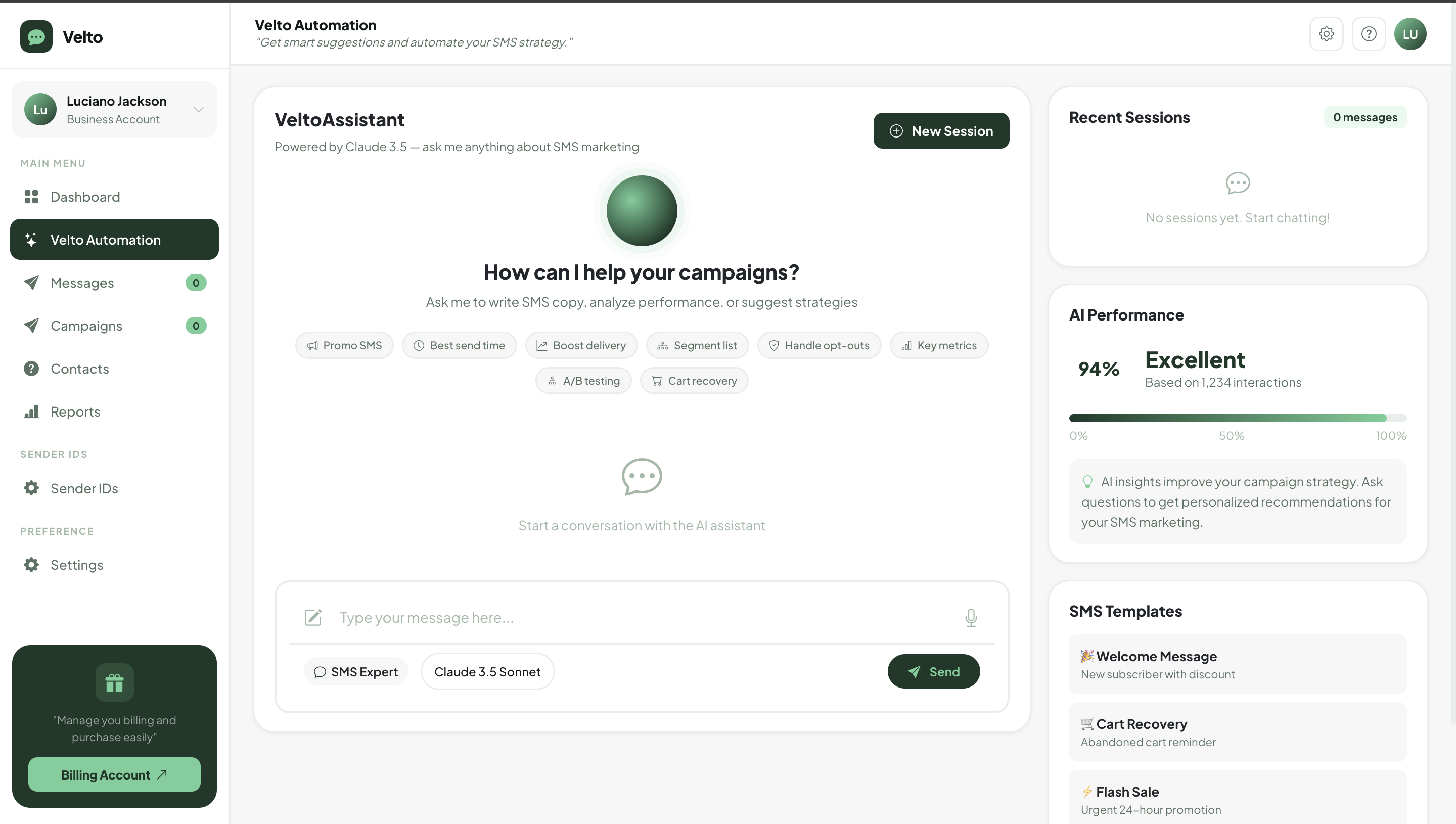Open settings gear icon in header

[1327, 34]
